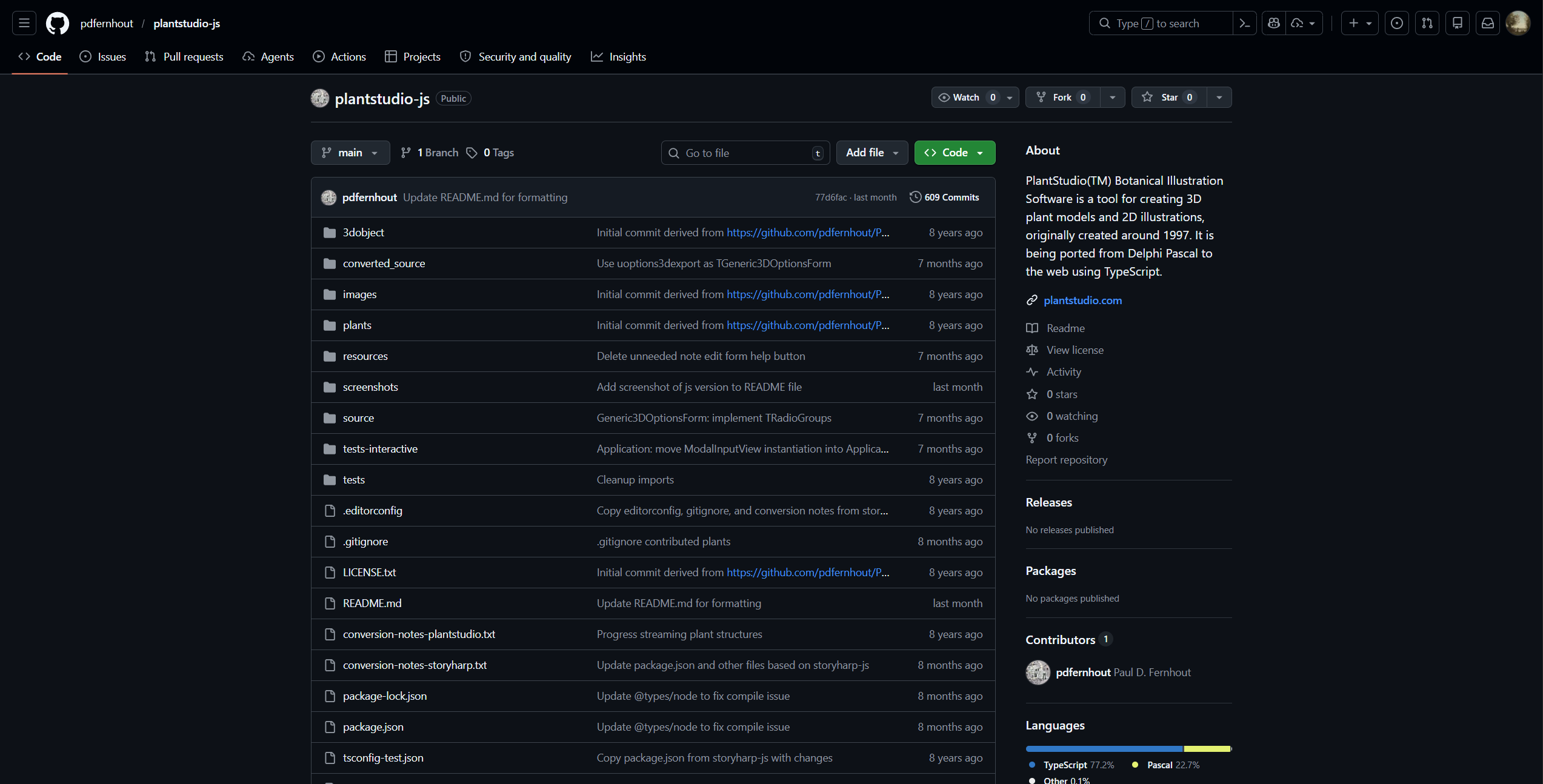
Task: Toggle Watch on this repository
Action: tap(966, 97)
